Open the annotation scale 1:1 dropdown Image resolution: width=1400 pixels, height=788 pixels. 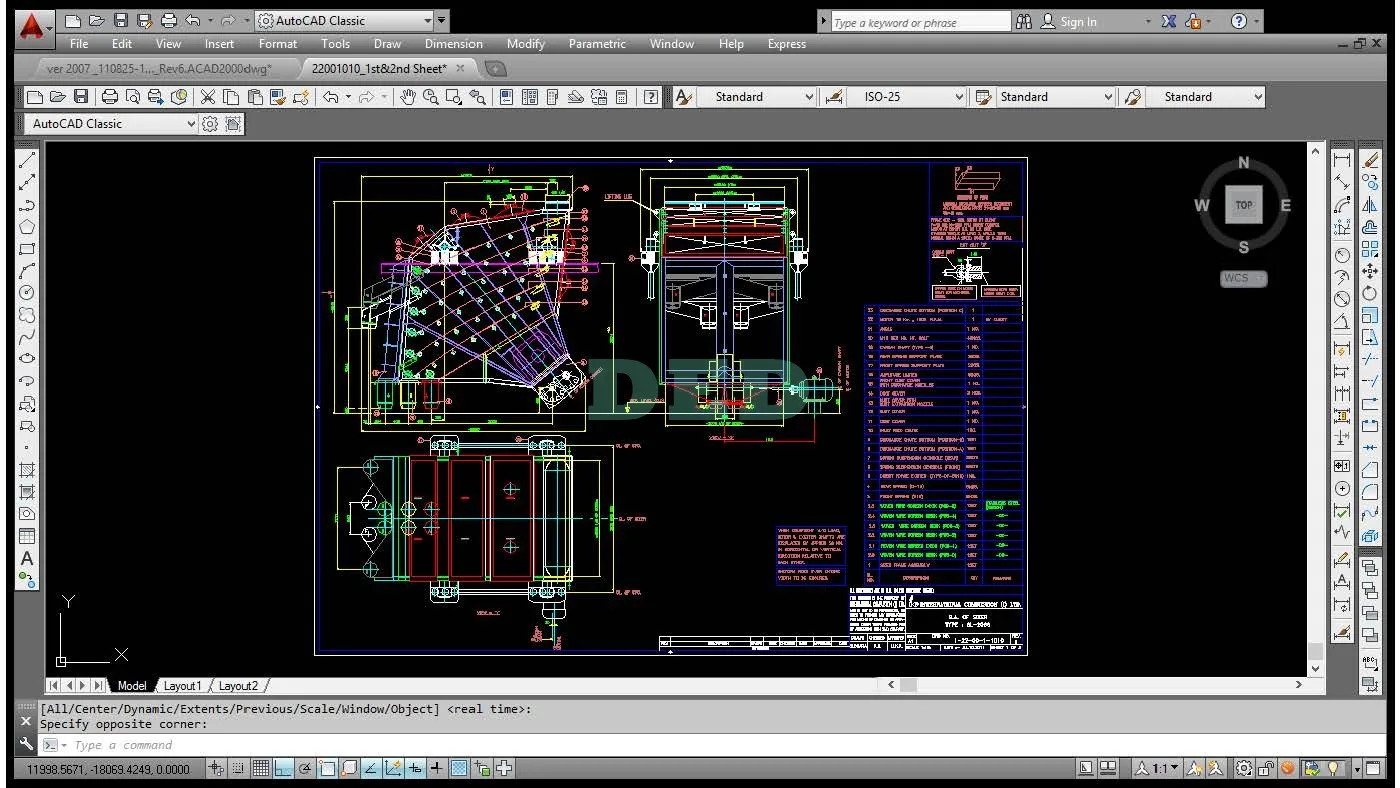[x=1157, y=768]
